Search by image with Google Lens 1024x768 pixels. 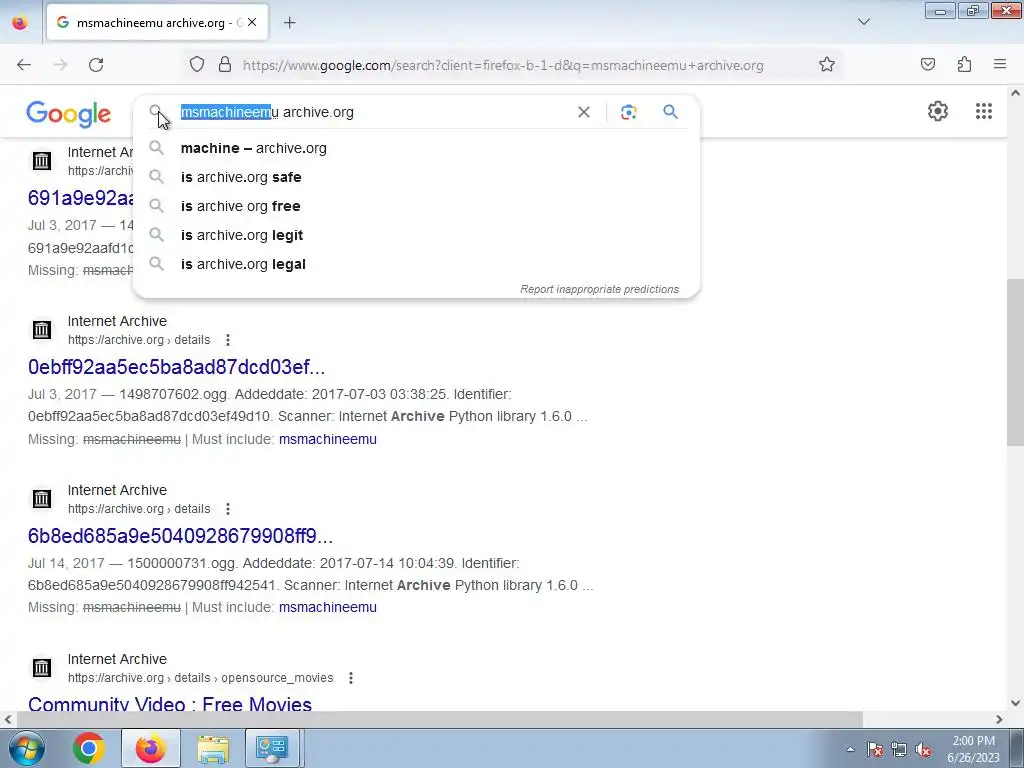(628, 112)
